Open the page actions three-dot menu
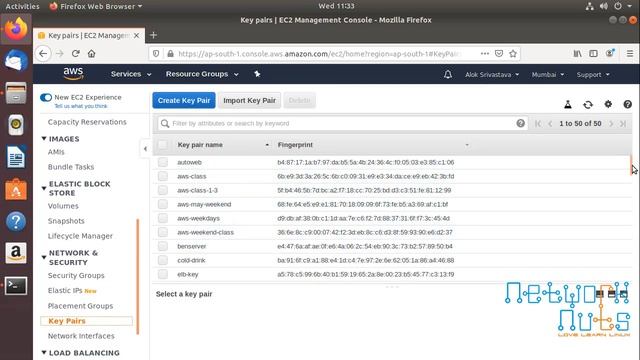The image size is (640, 360). click(x=484, y=53)
